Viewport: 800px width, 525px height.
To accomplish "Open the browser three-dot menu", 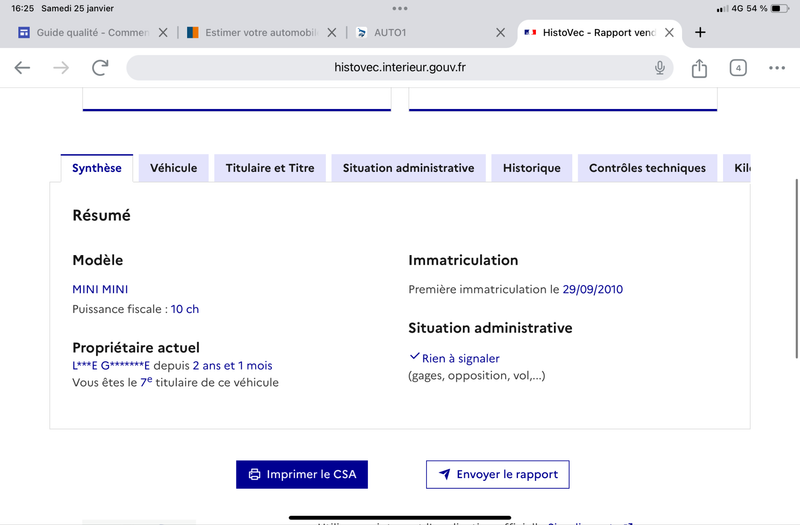I will coord(777,68).
